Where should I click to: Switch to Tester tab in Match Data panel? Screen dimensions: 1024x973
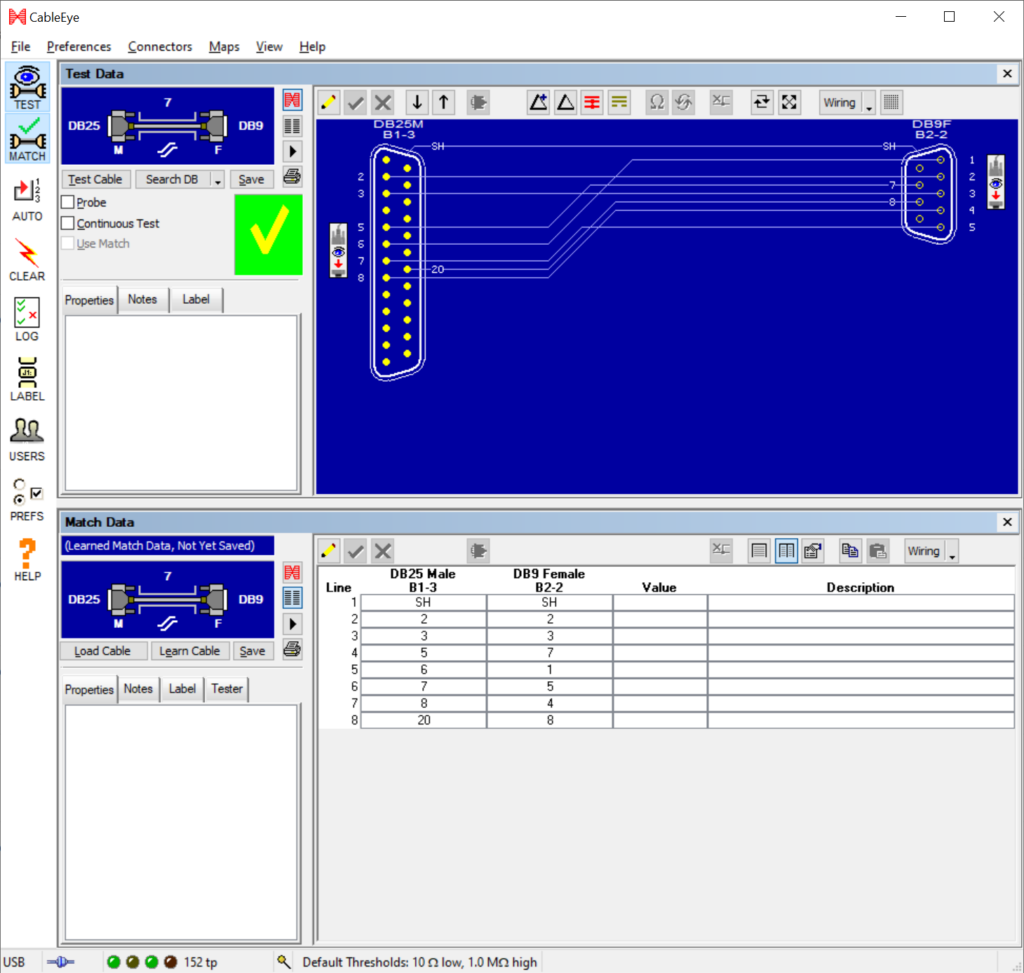pyautogui.click(x=227, y=689)
